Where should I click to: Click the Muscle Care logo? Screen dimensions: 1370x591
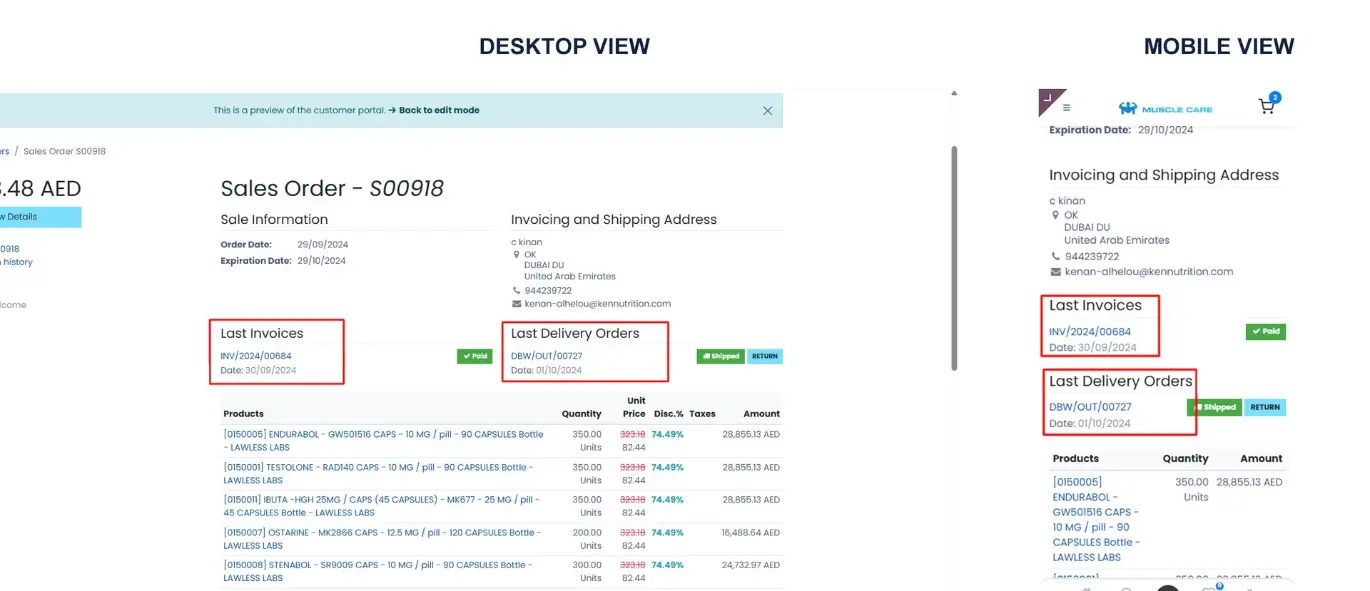coord(1165,108)
